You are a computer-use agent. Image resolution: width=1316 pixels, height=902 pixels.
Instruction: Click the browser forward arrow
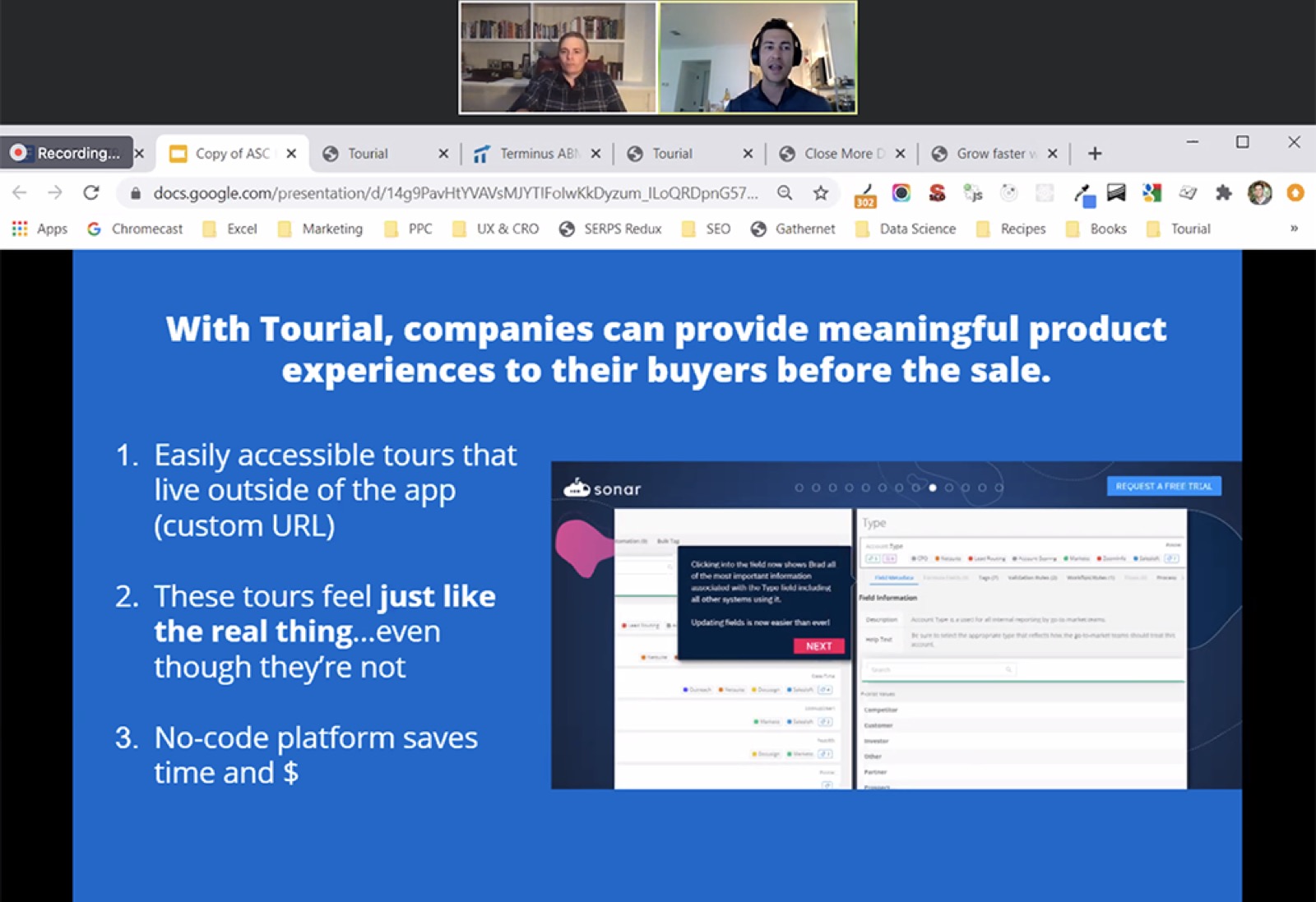tap(55, 193)
